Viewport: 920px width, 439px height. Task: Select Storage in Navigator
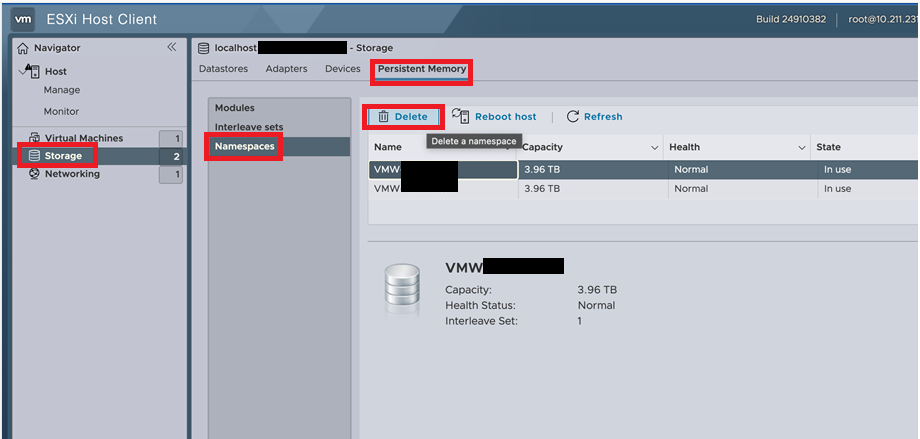(63, 156)
